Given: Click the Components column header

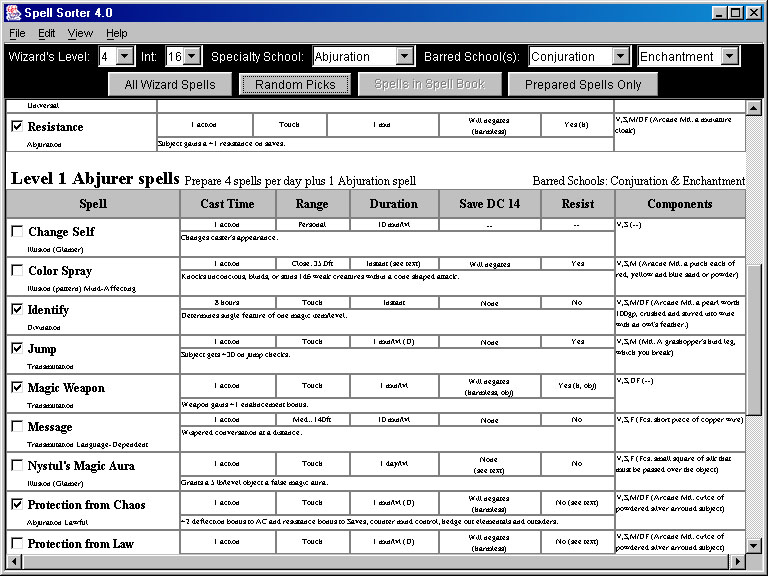Looking at the screenshot, I should pyautogui.click(x=680, y=204).
